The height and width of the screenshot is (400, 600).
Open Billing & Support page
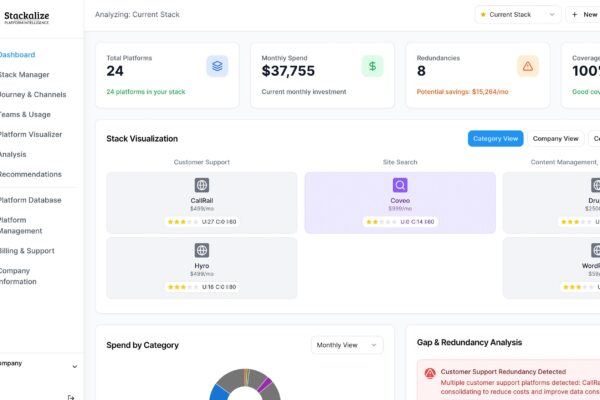tap(27, 251)
